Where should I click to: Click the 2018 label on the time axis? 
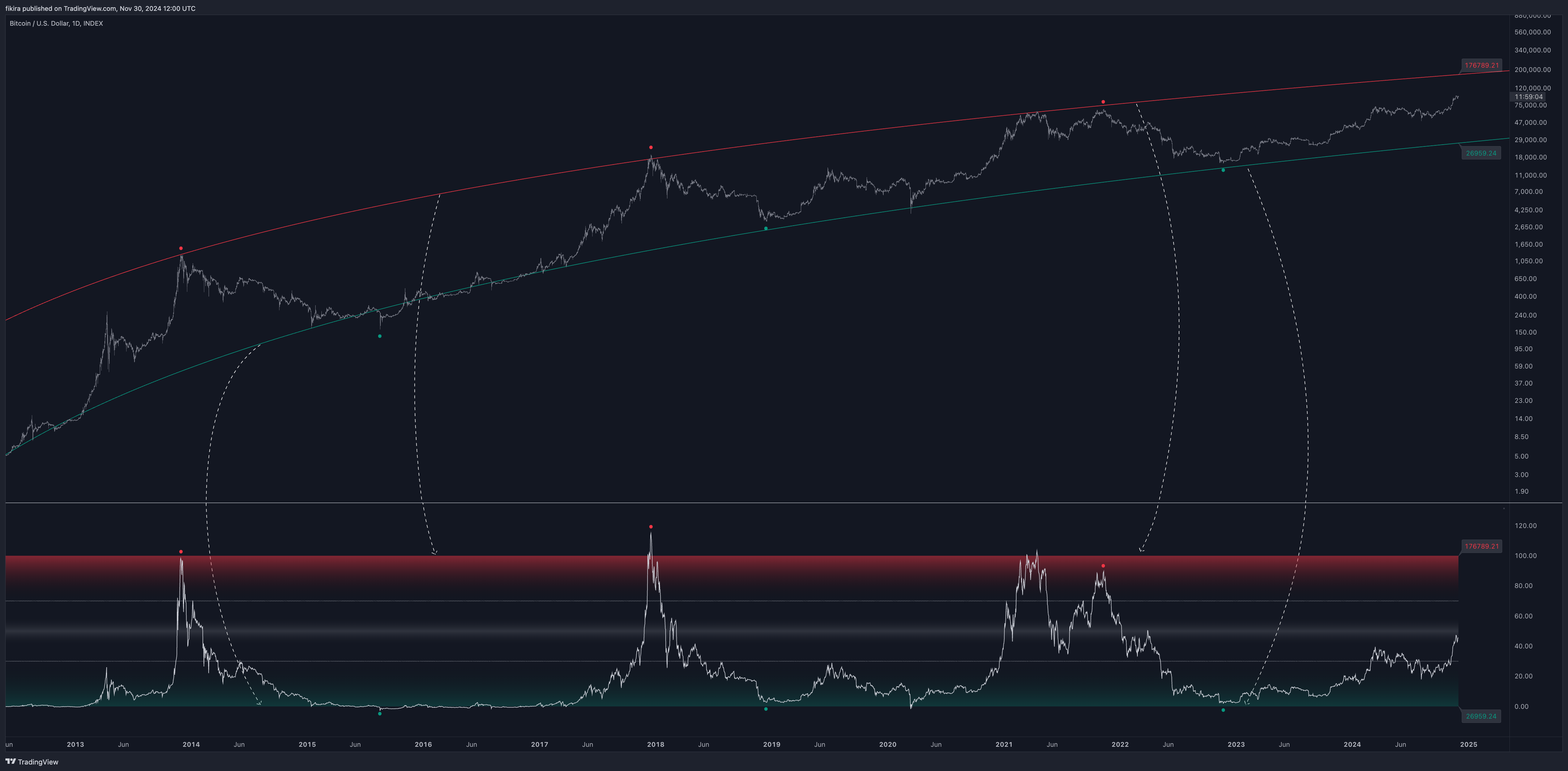click(x=655, y=745)
